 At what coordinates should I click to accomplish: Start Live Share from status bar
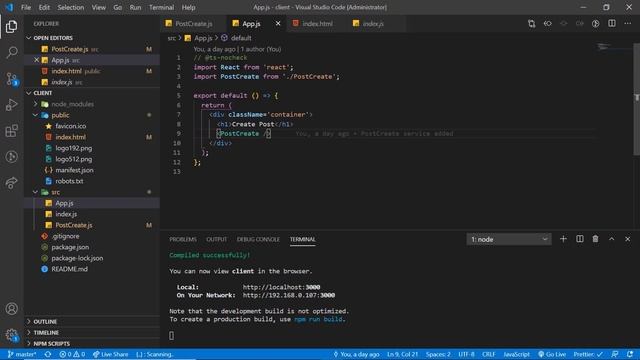click(x=110, y=354)
